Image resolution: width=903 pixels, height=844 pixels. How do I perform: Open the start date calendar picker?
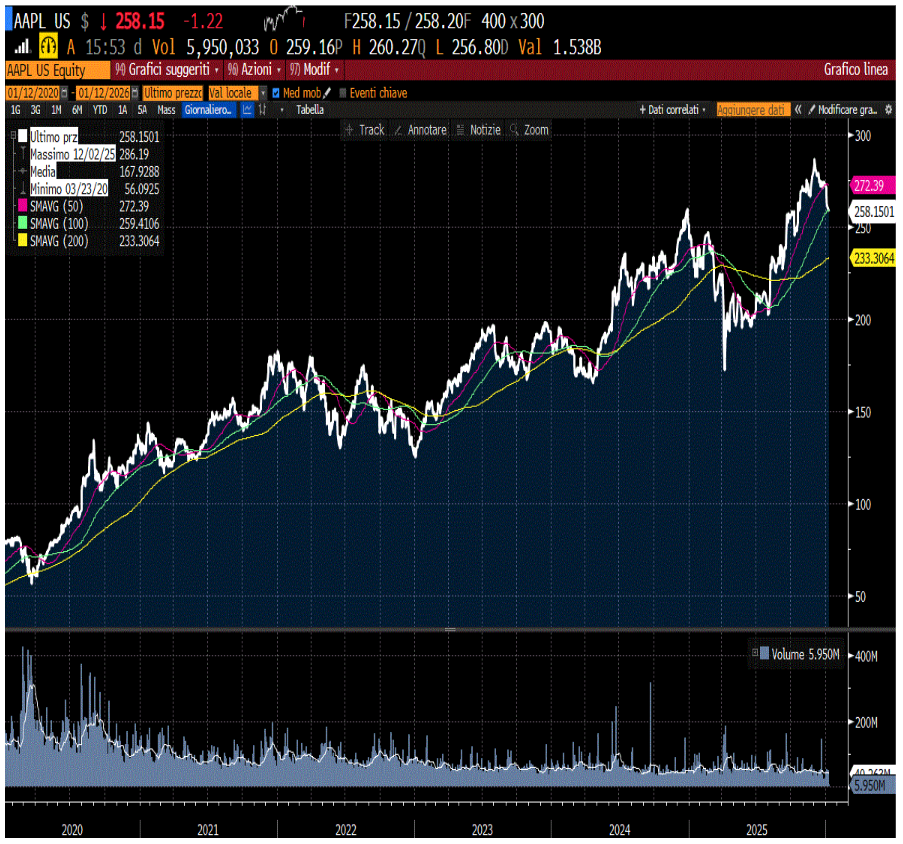pos(64,93)
